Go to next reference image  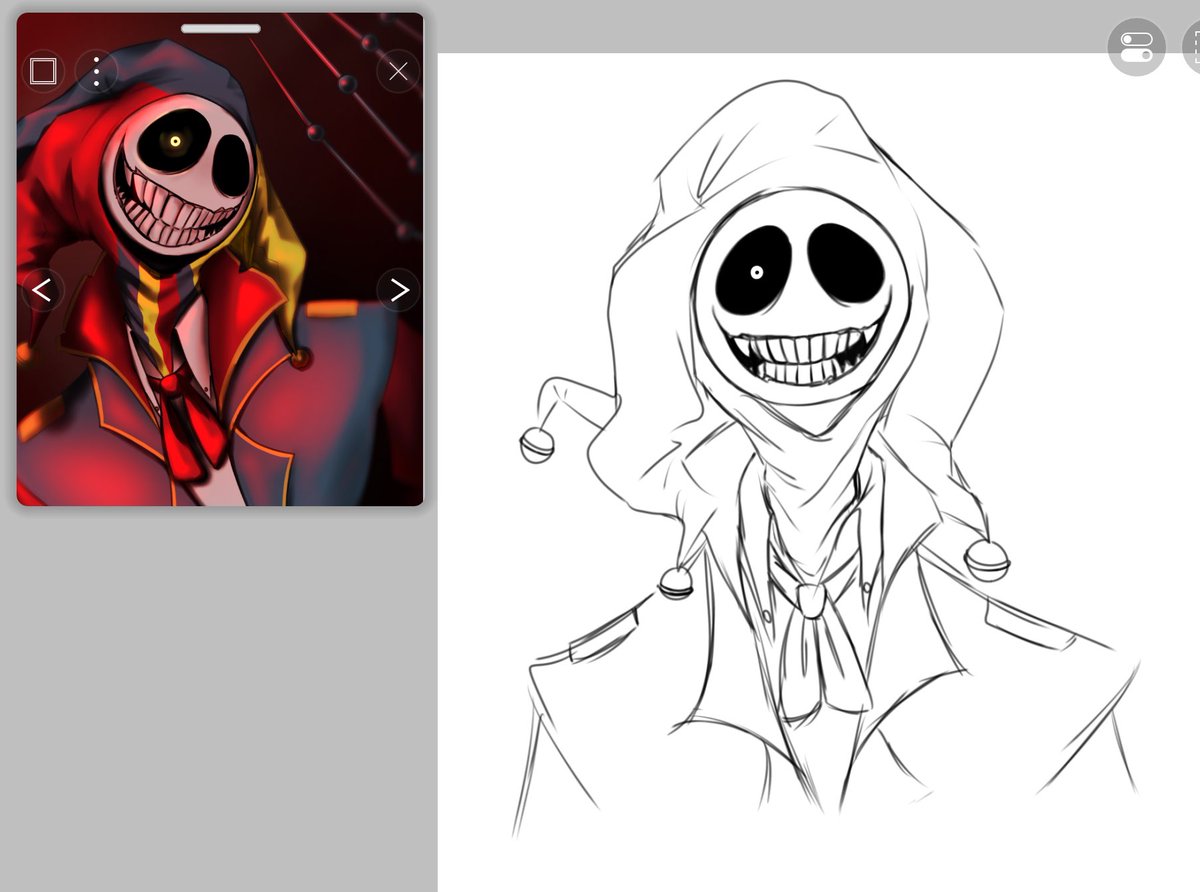click(x=398, y=290)
